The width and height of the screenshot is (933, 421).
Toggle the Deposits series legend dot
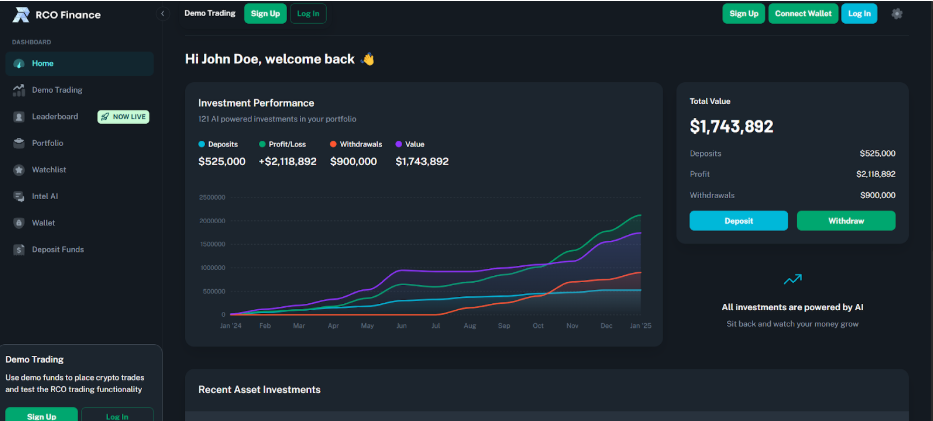(202, 145)
